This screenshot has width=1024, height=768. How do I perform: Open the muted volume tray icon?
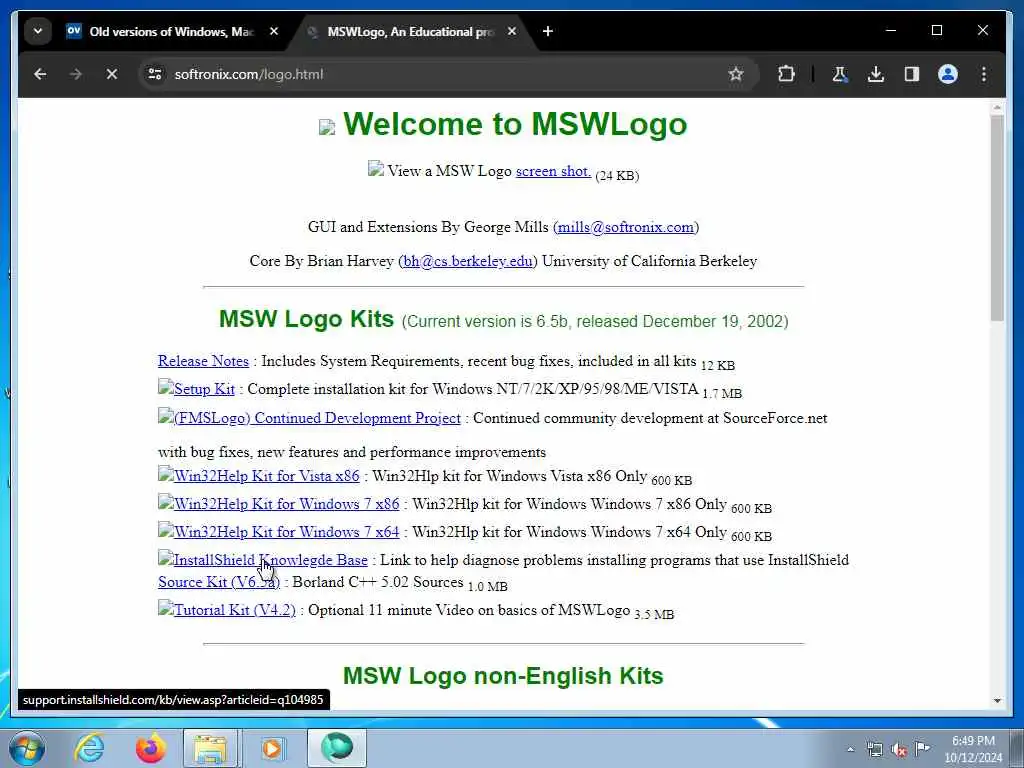coord(899,749)
